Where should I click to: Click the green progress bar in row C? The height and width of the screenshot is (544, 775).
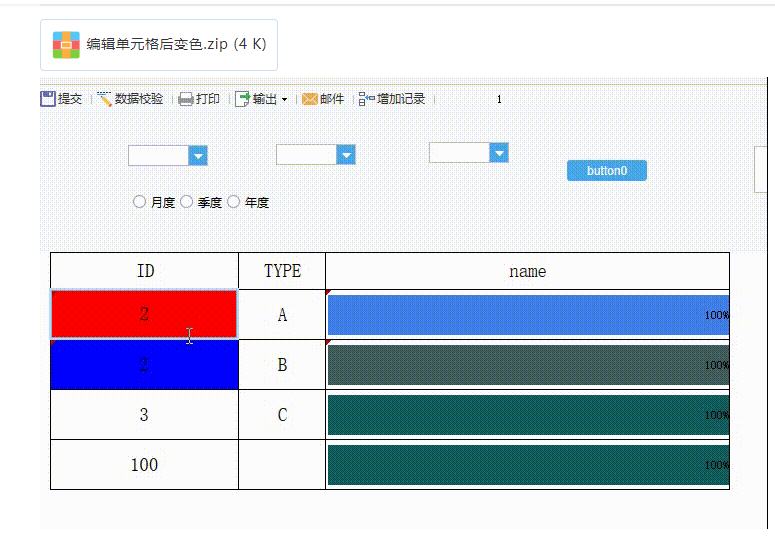pyautogui.click(x=528, y=415)
